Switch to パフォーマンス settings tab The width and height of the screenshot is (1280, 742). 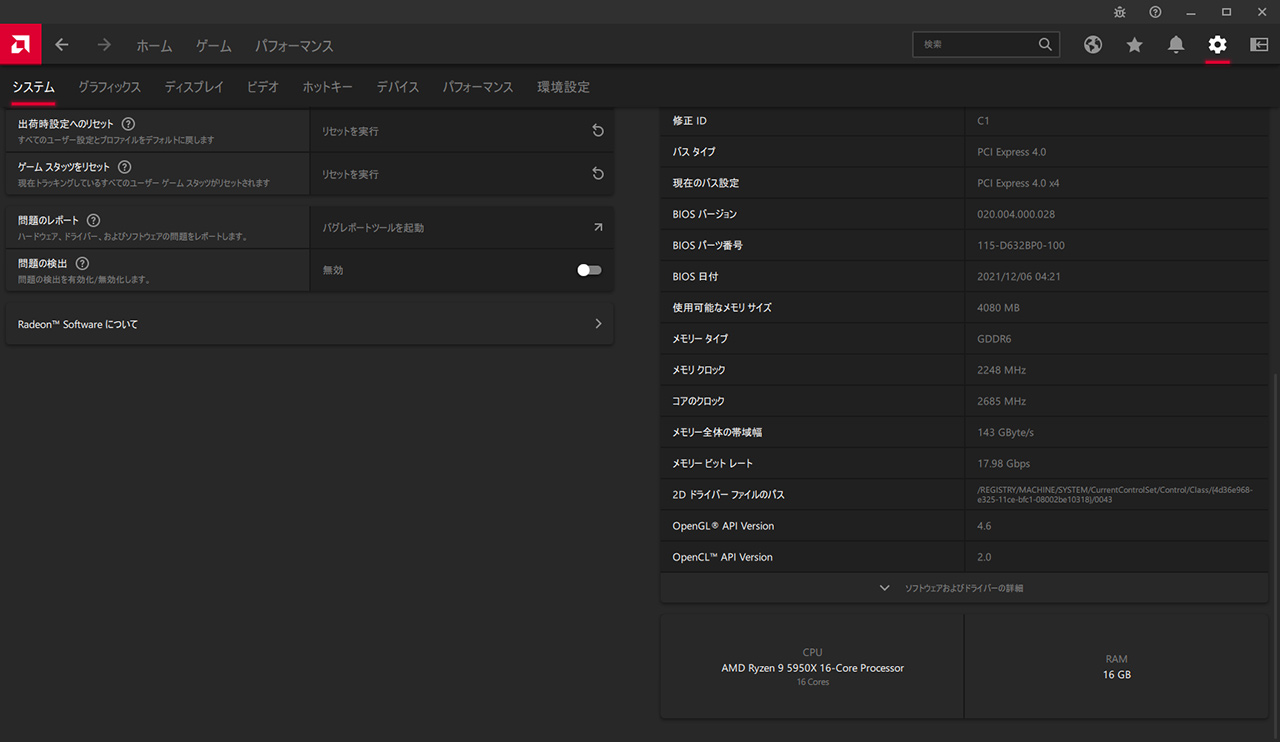point(478,87)
